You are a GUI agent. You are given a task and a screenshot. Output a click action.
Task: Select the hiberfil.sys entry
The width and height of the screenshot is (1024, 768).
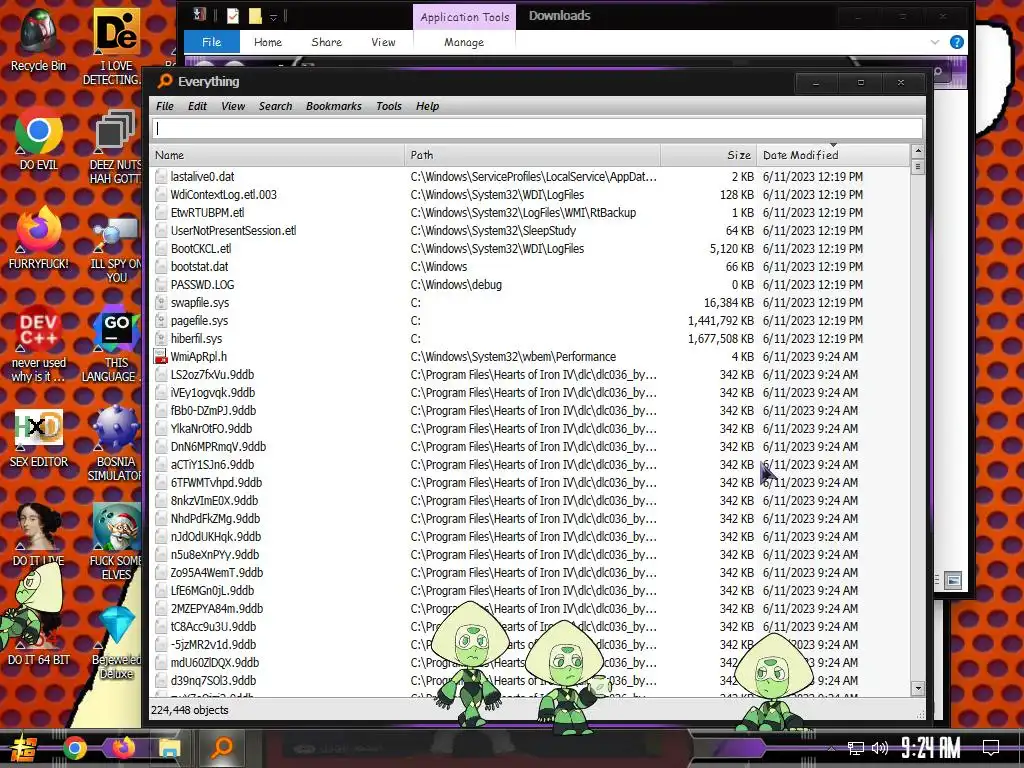coord(530,338)
